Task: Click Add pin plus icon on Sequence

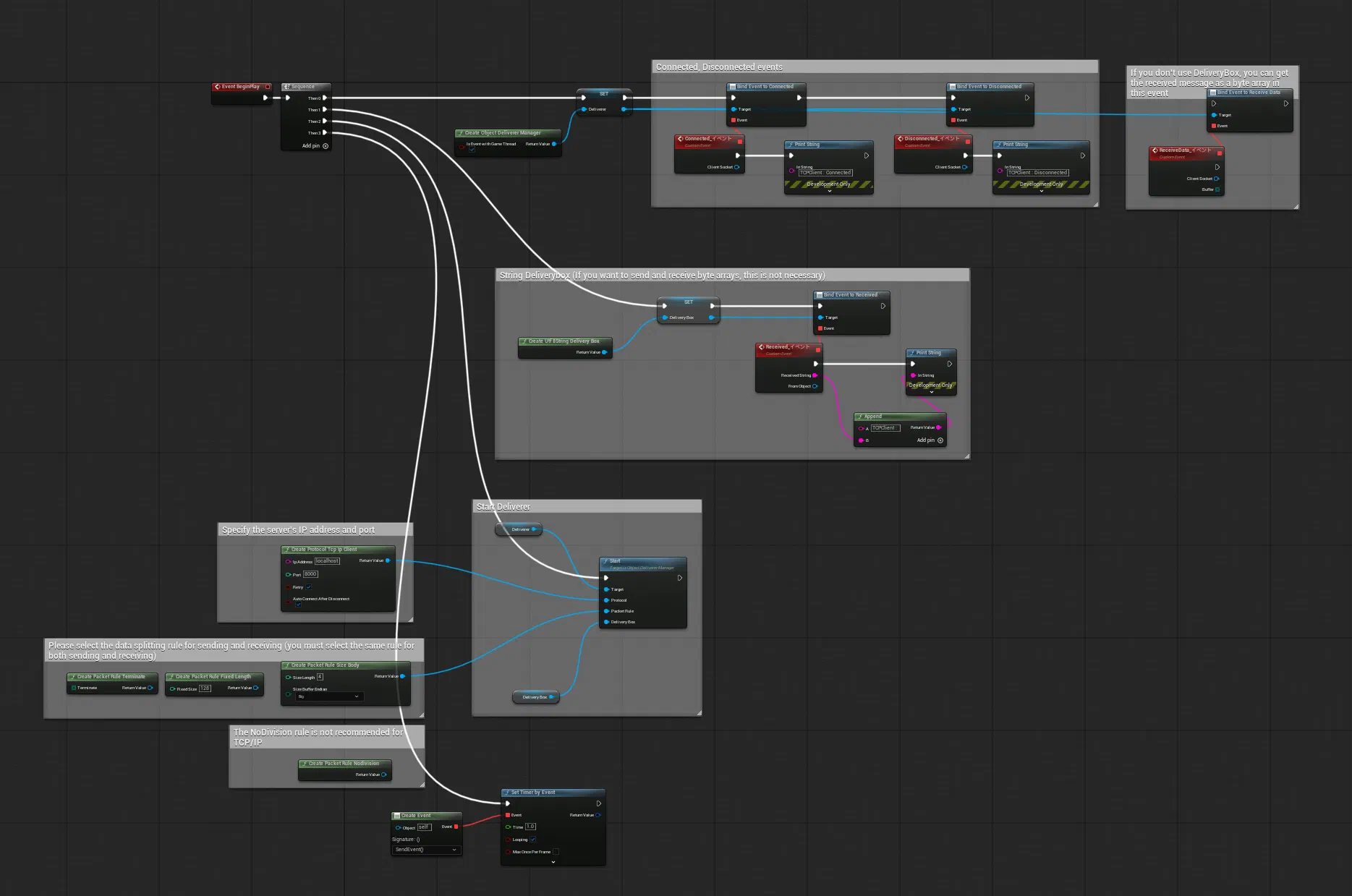Action: tap(326, 146)
